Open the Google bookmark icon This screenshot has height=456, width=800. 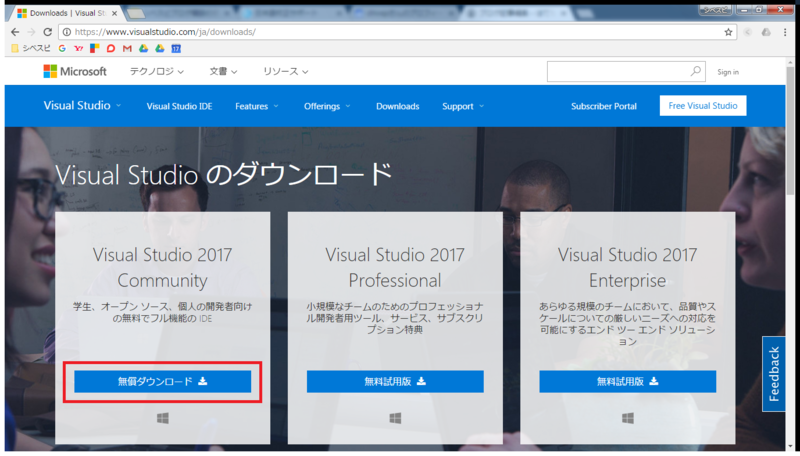tap(62, 48)
